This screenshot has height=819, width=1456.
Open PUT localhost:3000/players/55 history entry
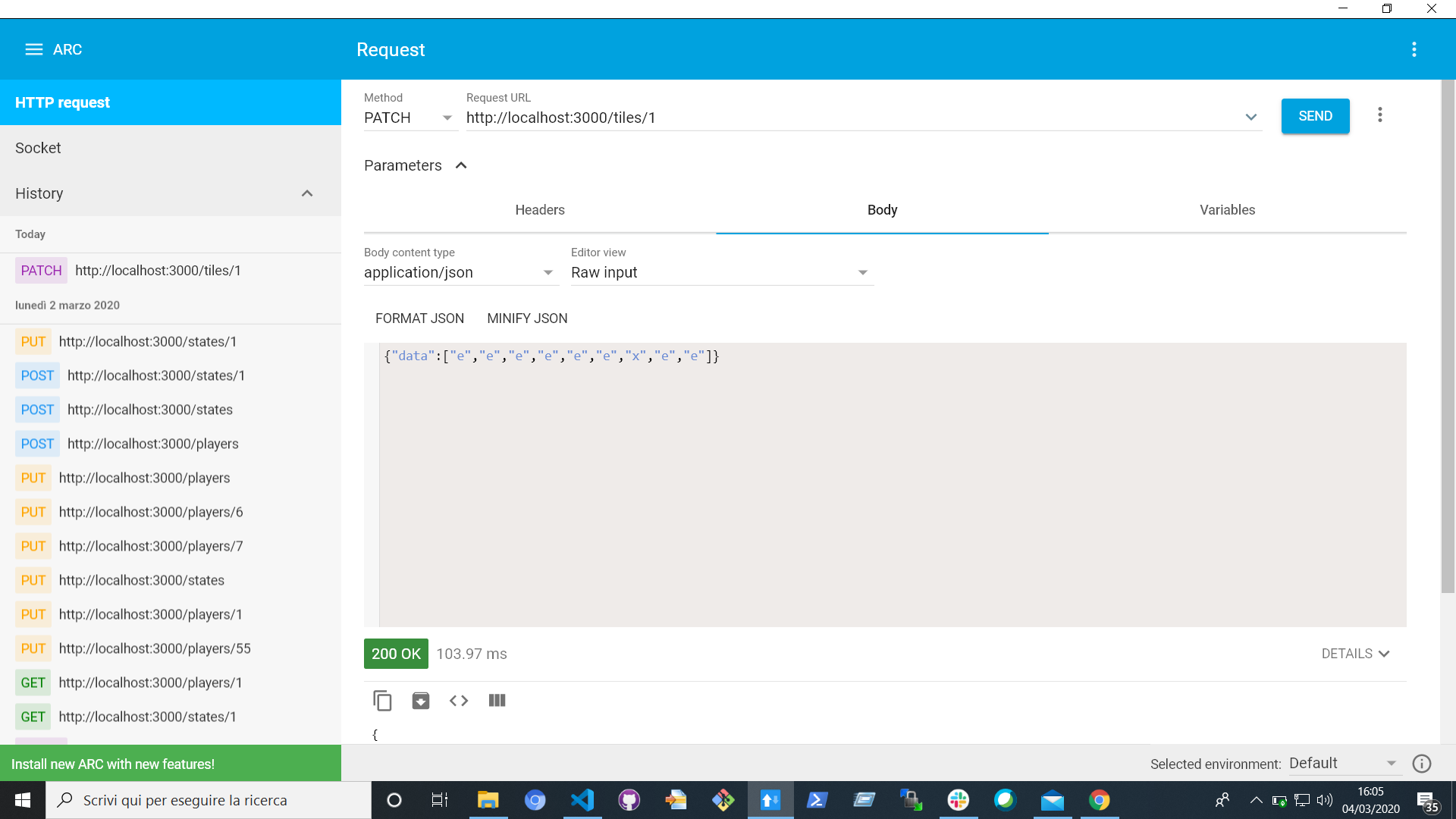pyautogui.click(x=171, y=648)
